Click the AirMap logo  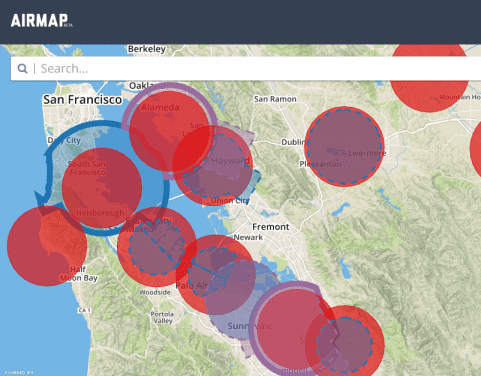pyautogui.click(x=42, y=21)
